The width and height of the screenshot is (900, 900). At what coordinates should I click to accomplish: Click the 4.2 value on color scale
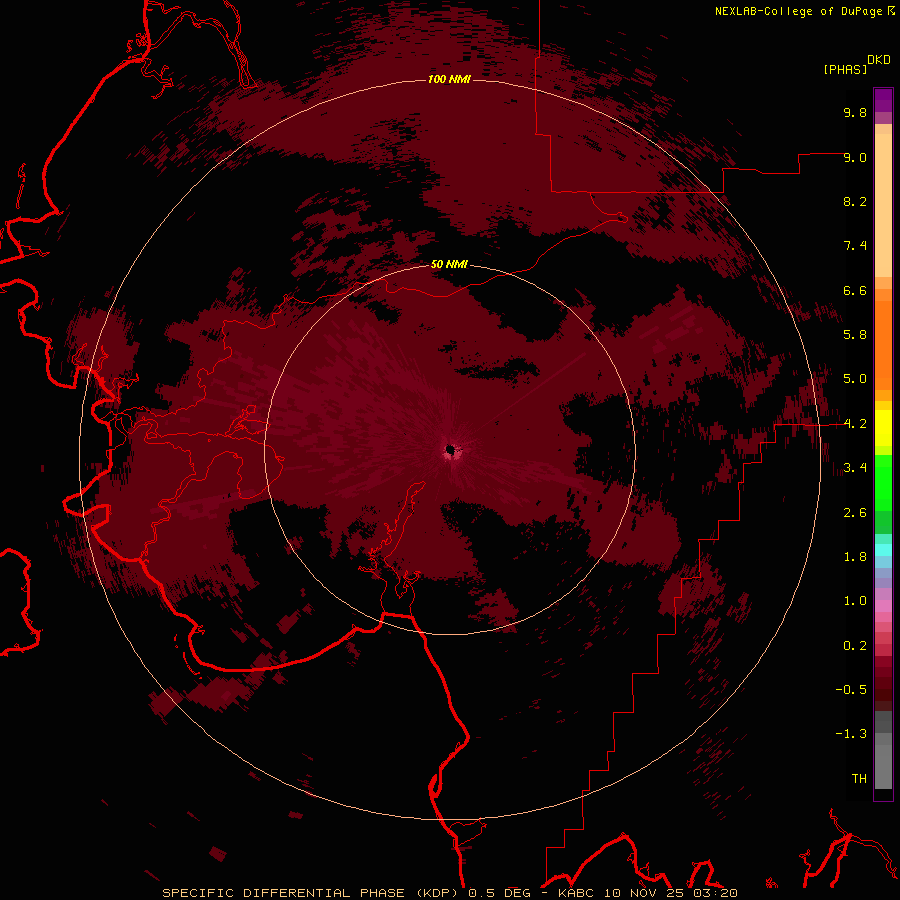[855, 424]
